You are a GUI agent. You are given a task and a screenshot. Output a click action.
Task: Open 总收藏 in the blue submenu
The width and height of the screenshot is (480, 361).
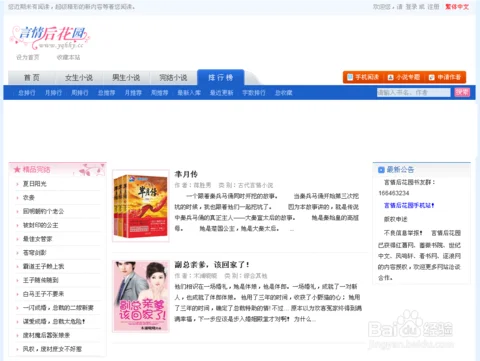(284, 93)
